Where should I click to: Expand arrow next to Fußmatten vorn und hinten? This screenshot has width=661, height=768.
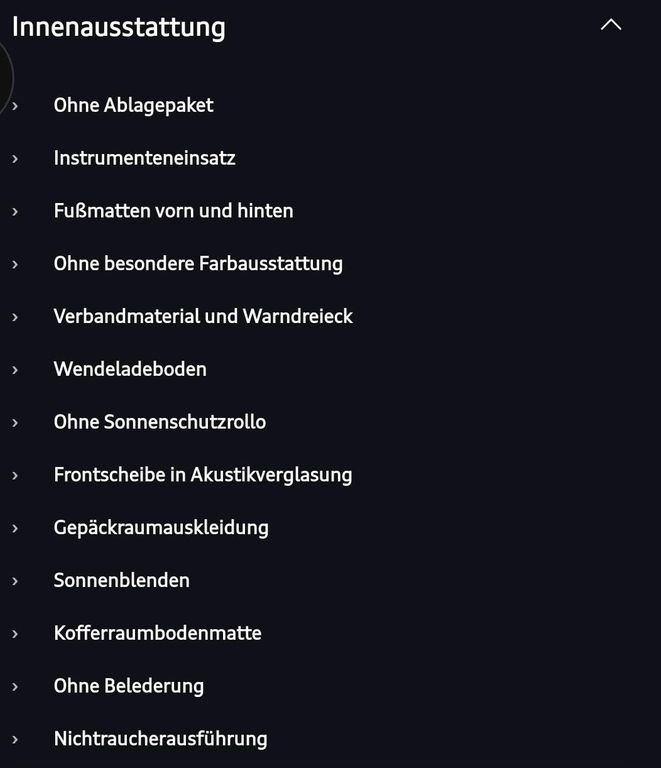pos(15,212)
